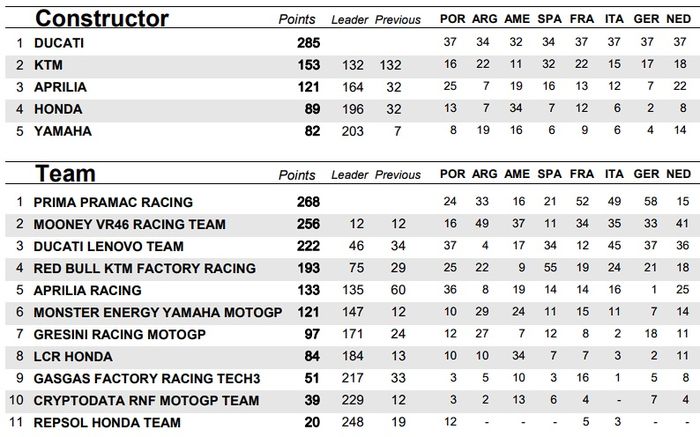This screenshot has width=700, height=437.
Task: Click the PRIMA PRAMAC RACING team name
Action: (x=113, y=202)
